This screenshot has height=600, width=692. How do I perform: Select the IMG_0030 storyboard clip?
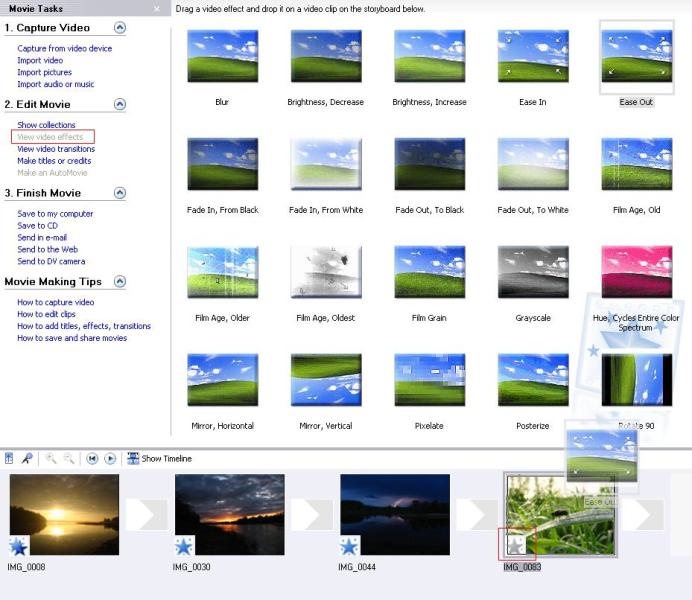click(230, 514)
